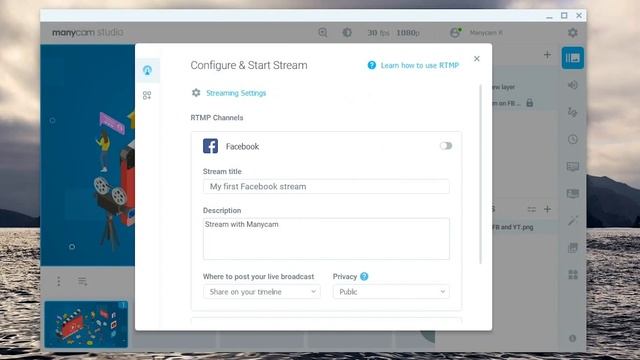Open the Privacy dropdown set to Public
The height and width of the screenshot is (360, 640).
(391, 292)
